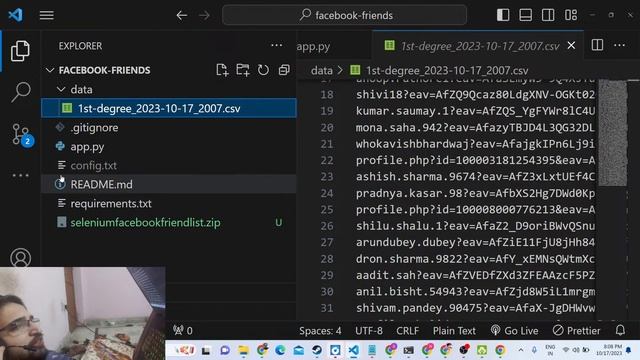Open notifications bell in status bar
The image size is (640, 360).
pos(620,330)
